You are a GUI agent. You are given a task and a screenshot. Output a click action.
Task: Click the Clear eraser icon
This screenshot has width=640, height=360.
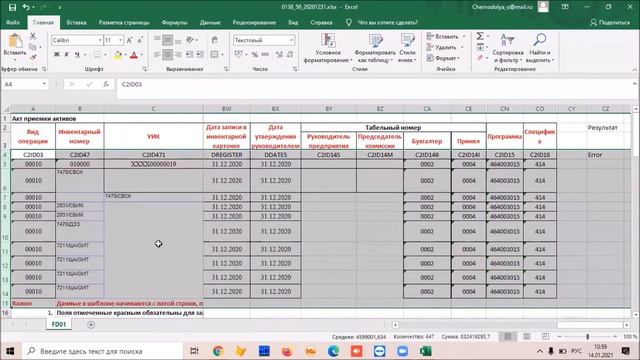coord(480,58)
